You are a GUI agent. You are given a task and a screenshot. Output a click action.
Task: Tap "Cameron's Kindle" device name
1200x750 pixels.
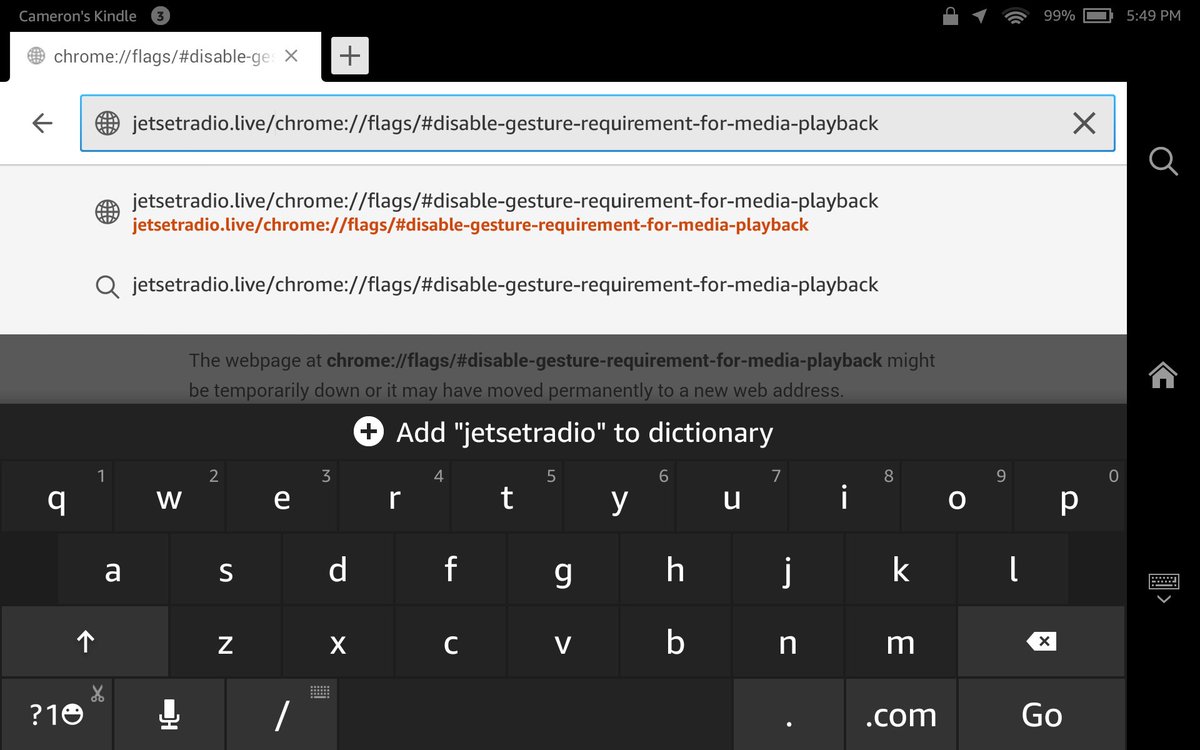point(78,16)
